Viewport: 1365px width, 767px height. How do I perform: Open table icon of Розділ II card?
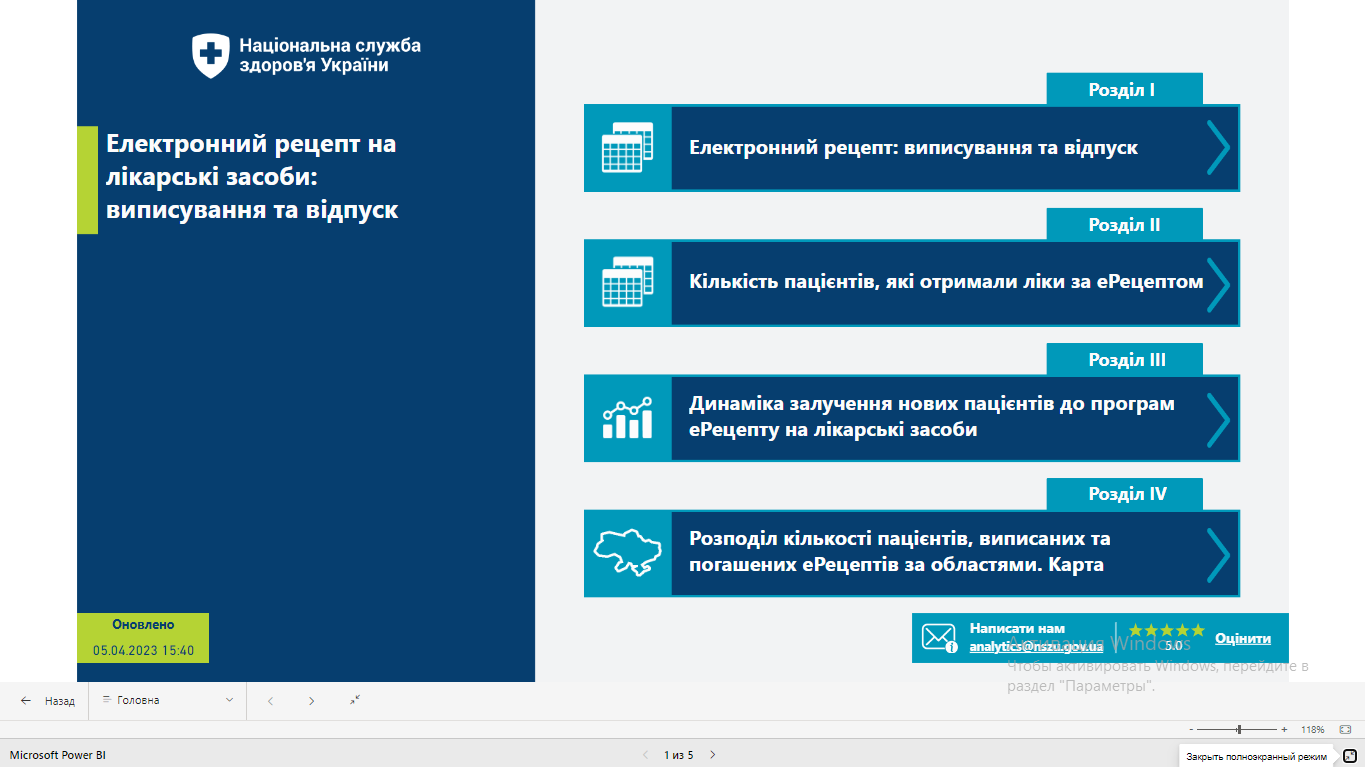tap(627, 282)
